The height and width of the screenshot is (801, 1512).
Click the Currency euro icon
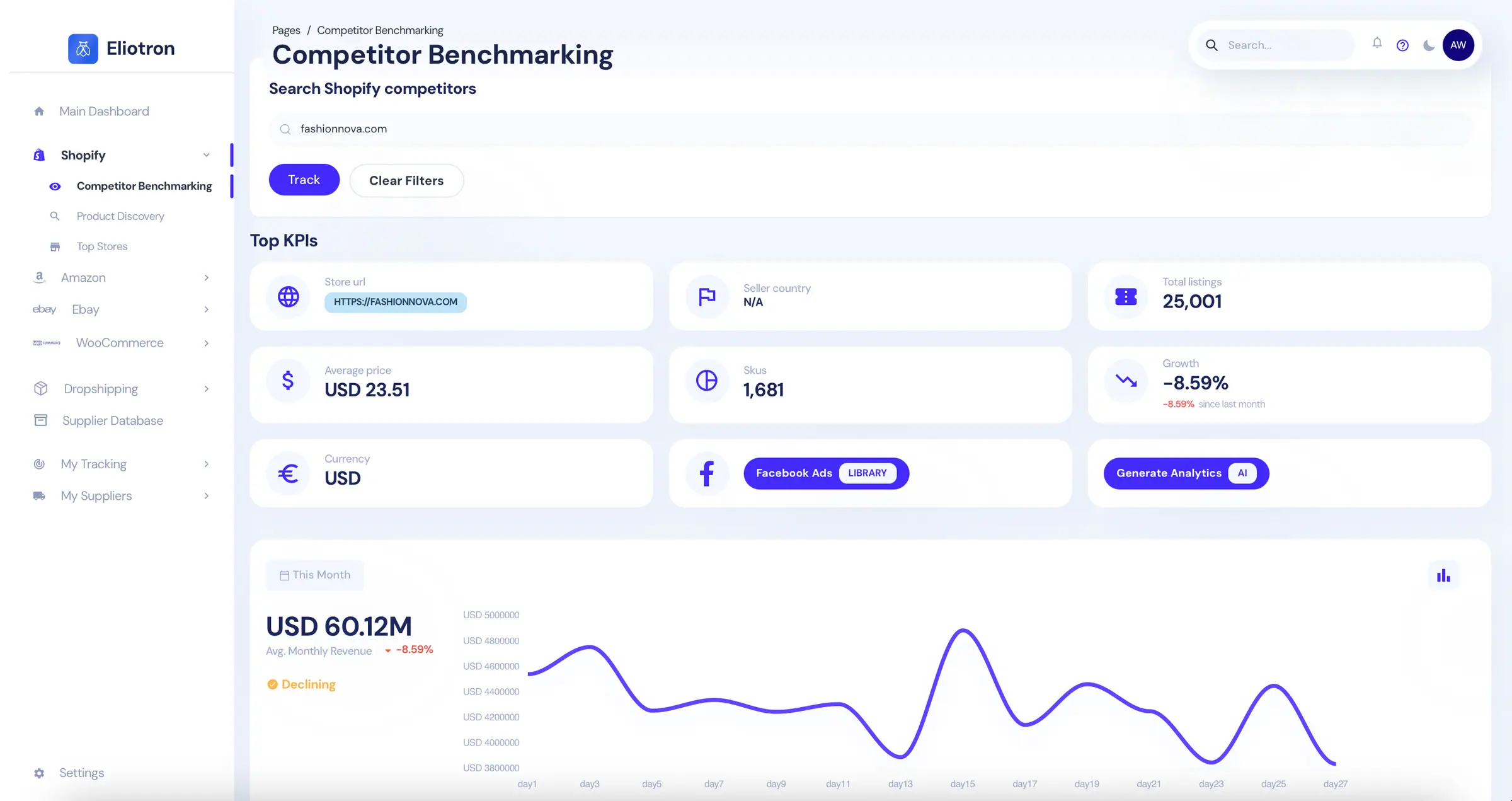point(288,473)
